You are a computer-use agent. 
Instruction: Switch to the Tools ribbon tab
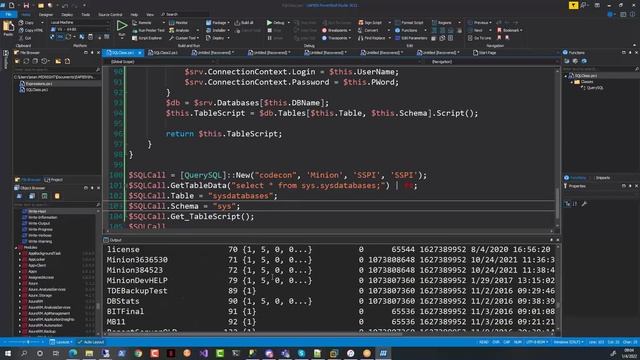86,14
